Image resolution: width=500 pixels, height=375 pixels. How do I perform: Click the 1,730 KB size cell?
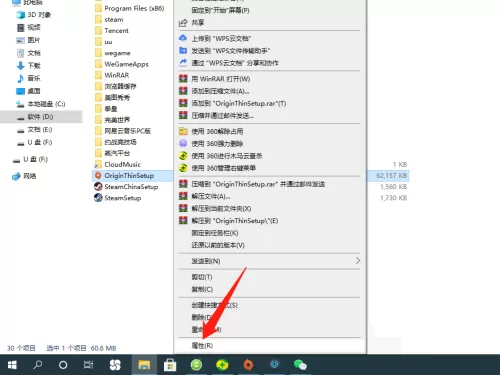(394, 198)
